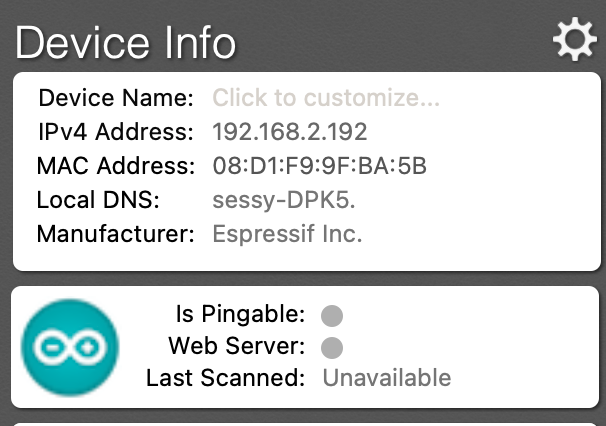The width and height of the screenshot is (606, 426).
Task: Click the Device Name label
Action: [x=116, y=97]
